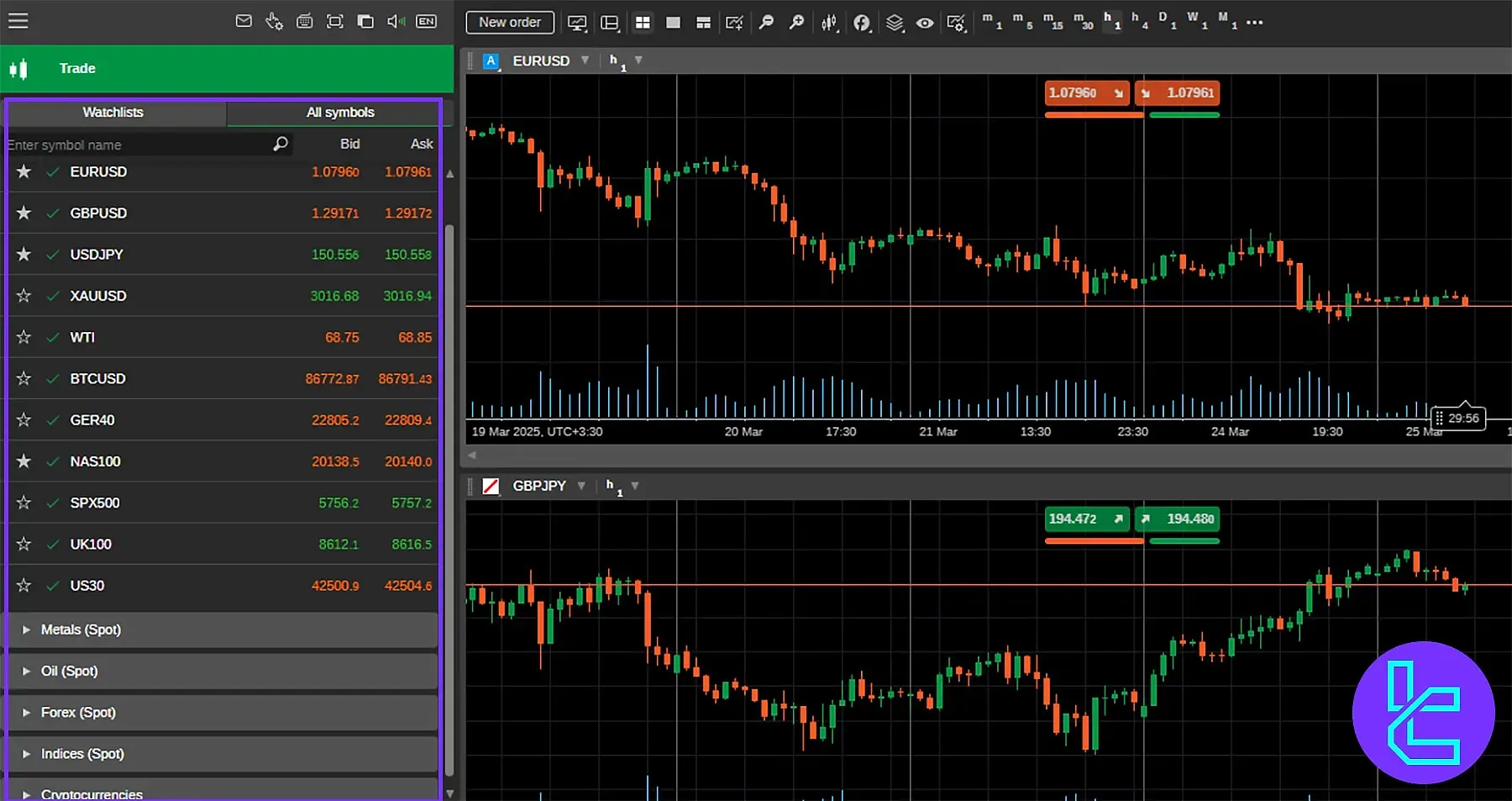Open chart settings gear icon
Screen dimensions: 1512x801
pos(956,23)
